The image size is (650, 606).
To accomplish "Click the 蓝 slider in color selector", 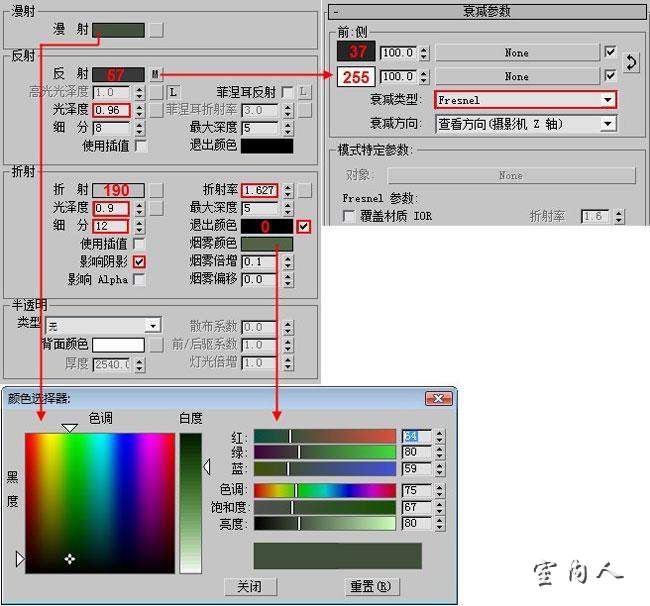I will 325,469.
